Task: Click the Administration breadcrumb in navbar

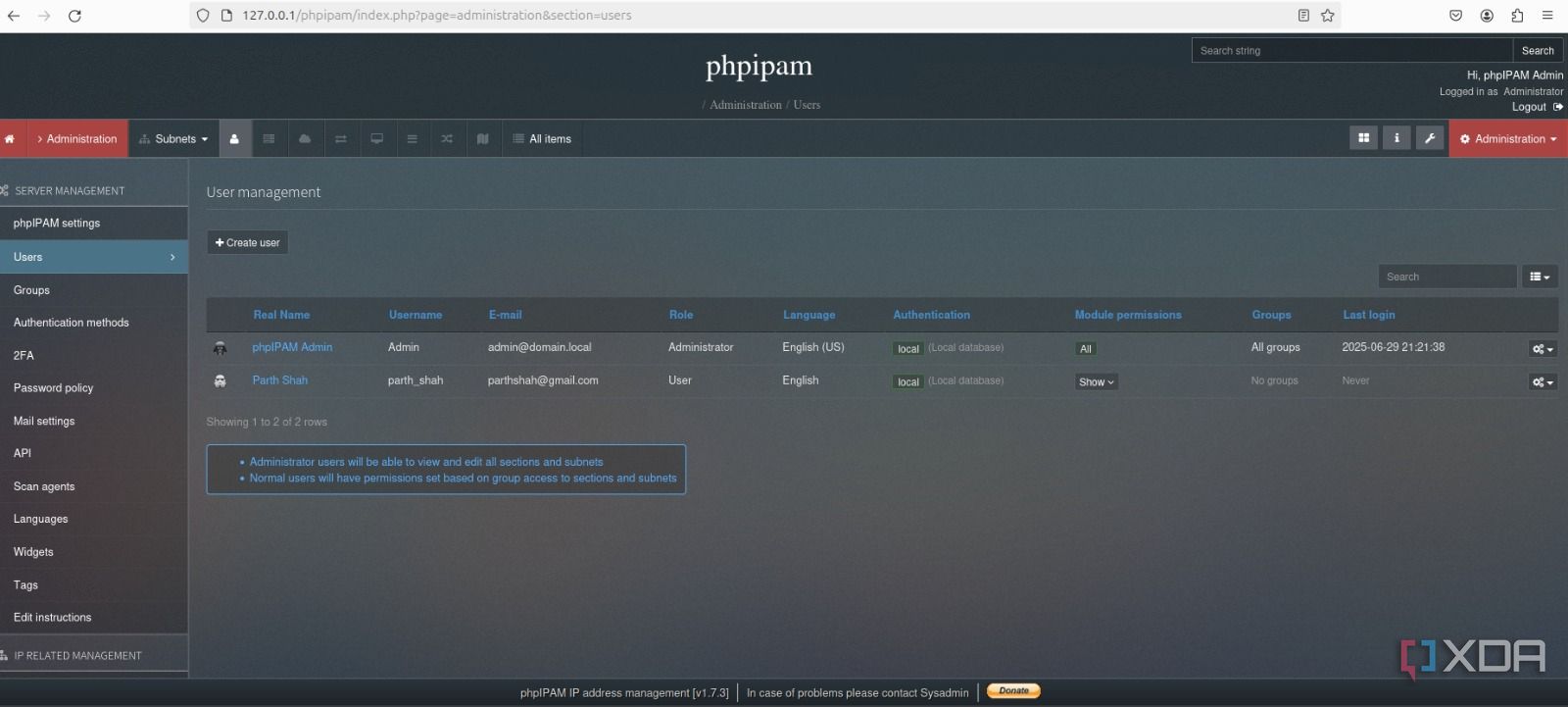Action: coord(77,139)
